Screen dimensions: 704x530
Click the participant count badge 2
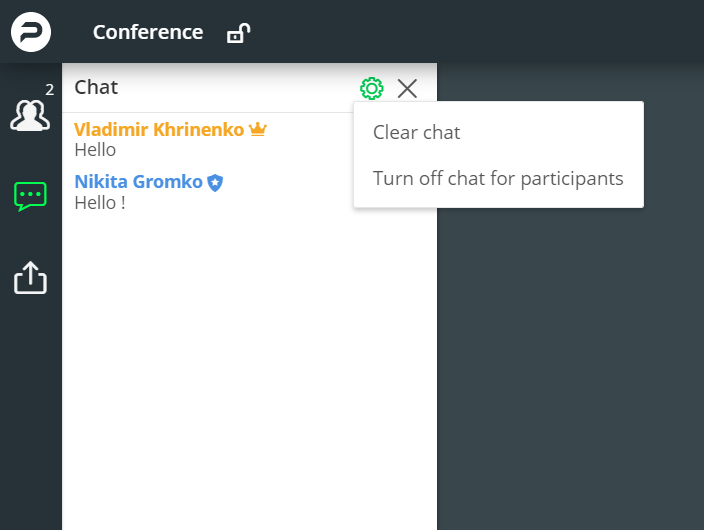(x=49, y=90)
